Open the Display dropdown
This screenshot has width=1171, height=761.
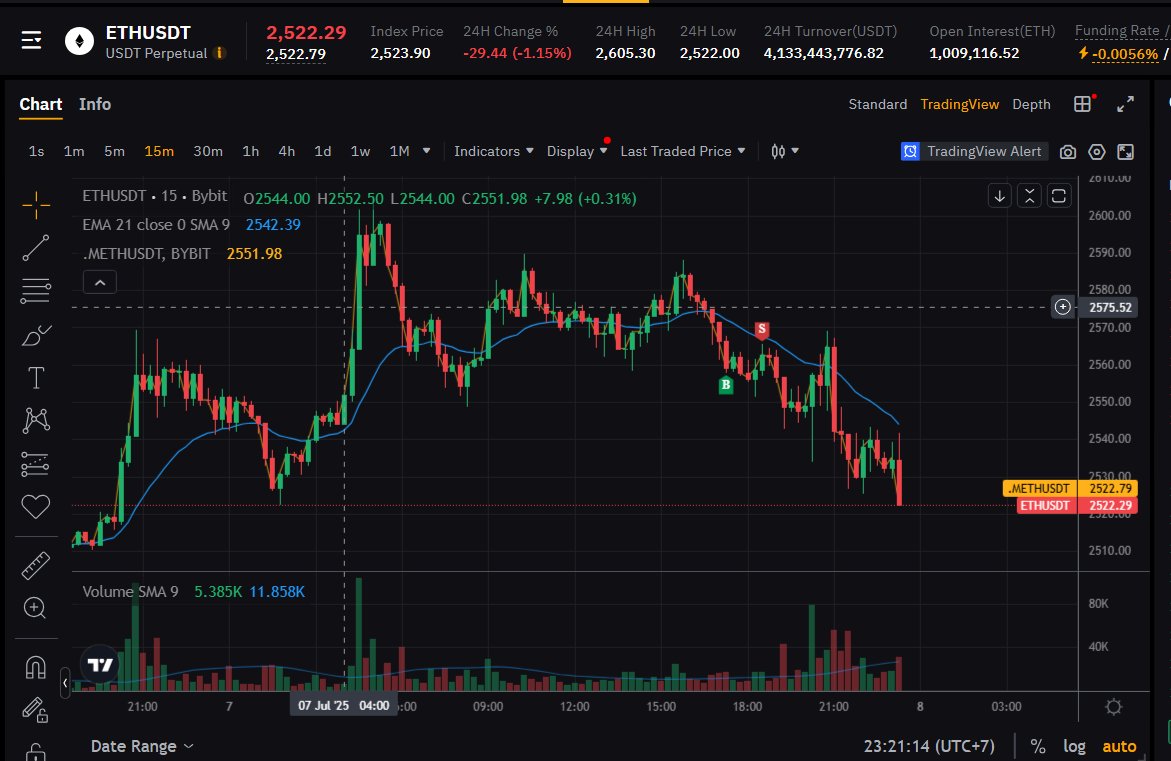click(577, 152)
